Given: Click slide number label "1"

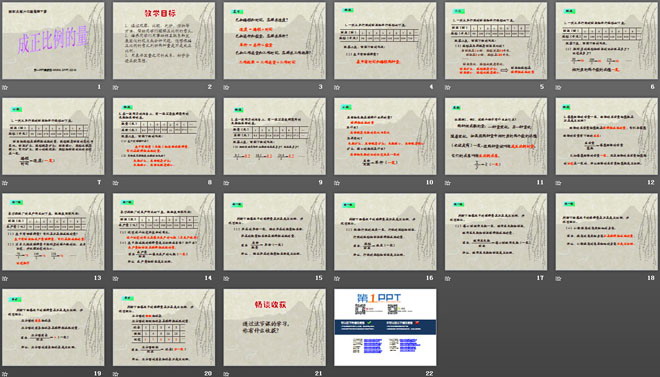Looking at the screenshot, I should coord(99,87).
